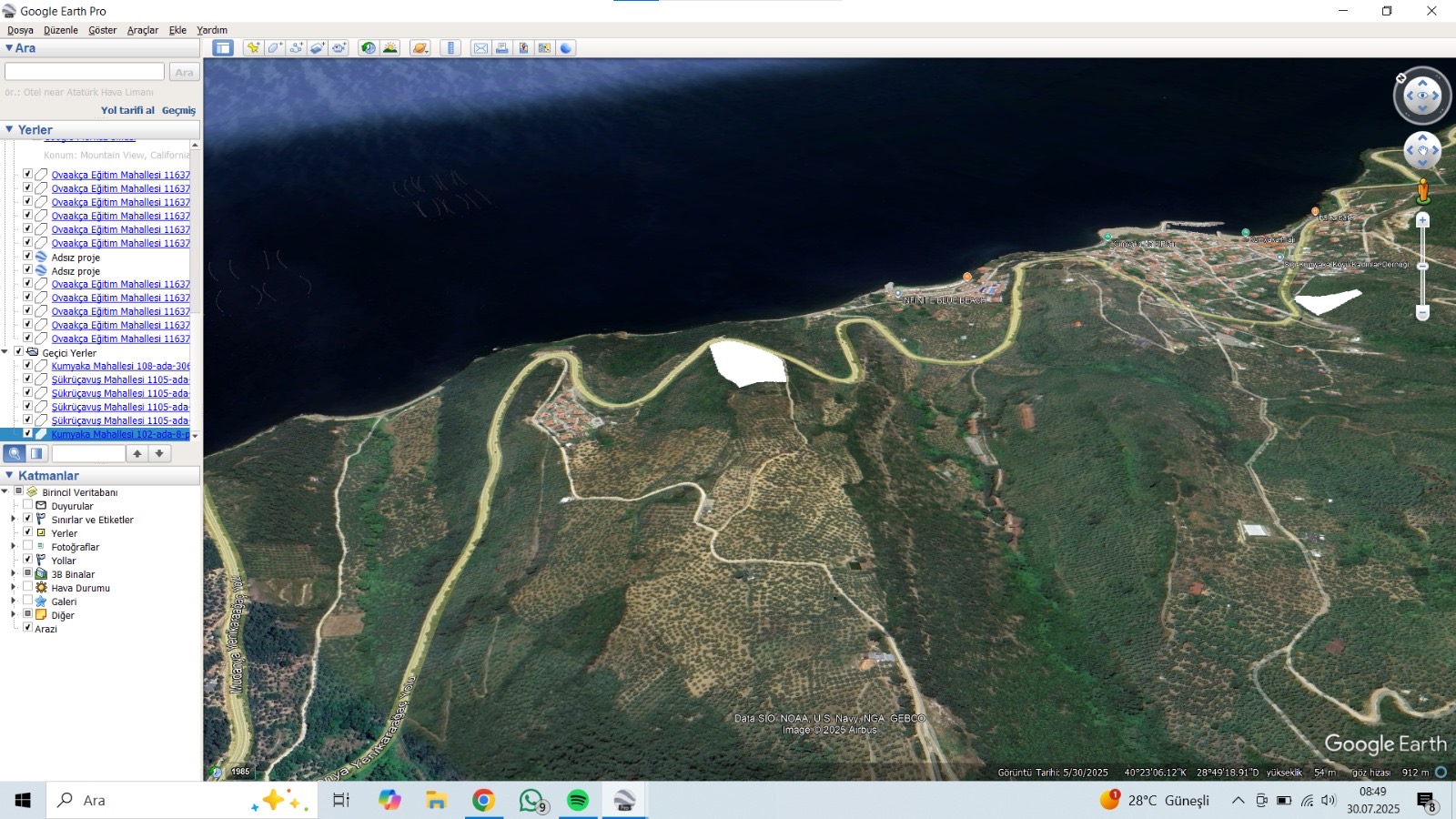Open Spotify from the Windows taskbar
Screen dimensions: 1456x819
(578, 800)
